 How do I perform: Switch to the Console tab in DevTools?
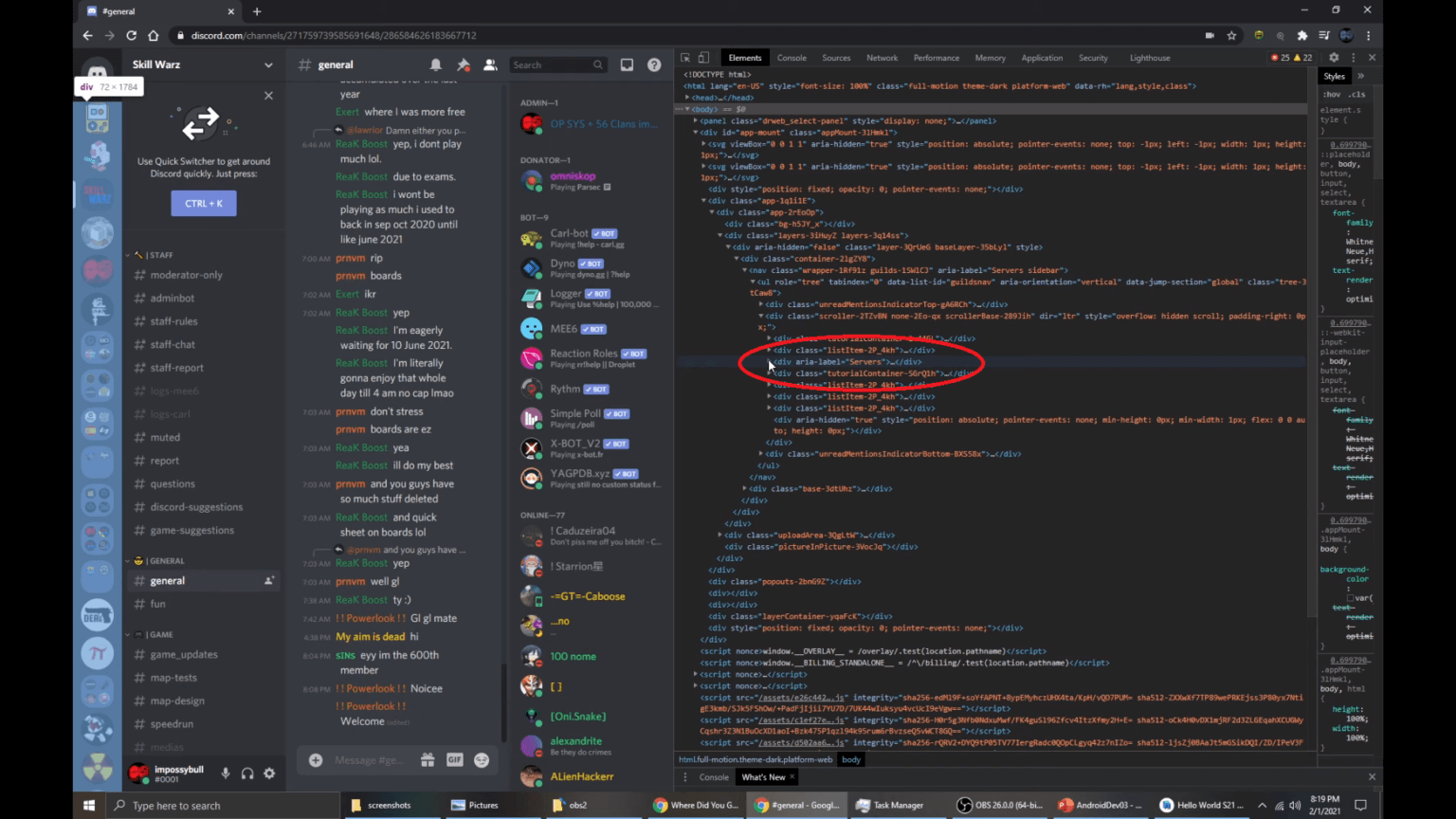pos(792,57)
